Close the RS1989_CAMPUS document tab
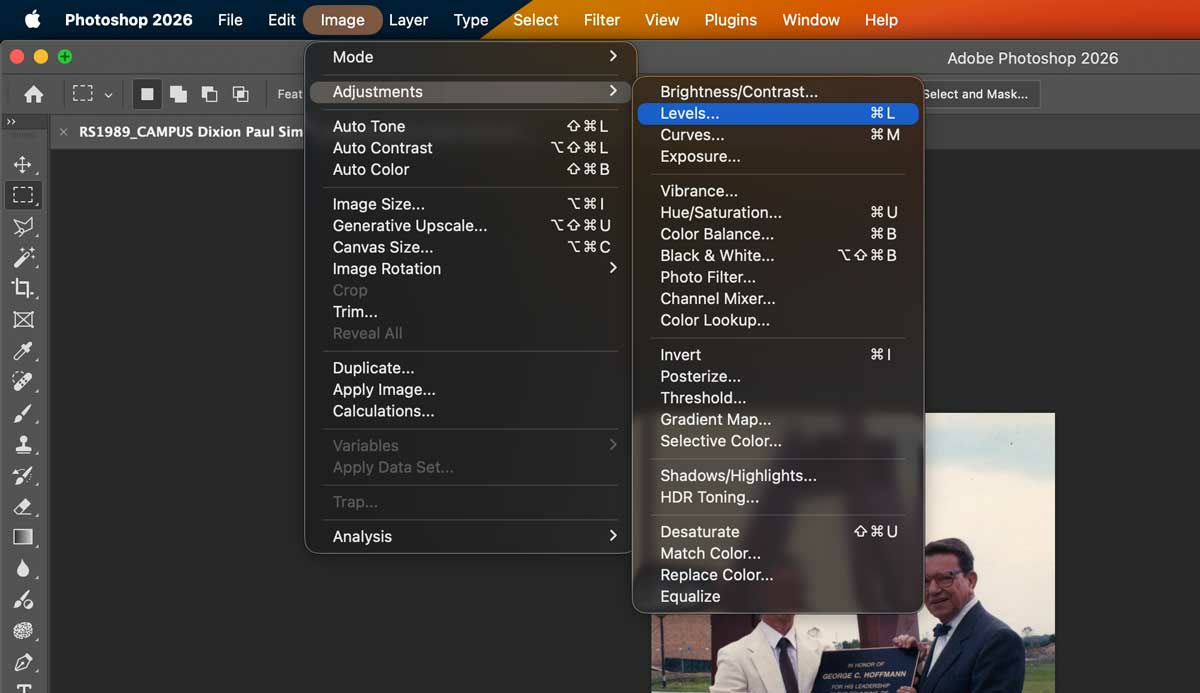 tap(64, 132)
